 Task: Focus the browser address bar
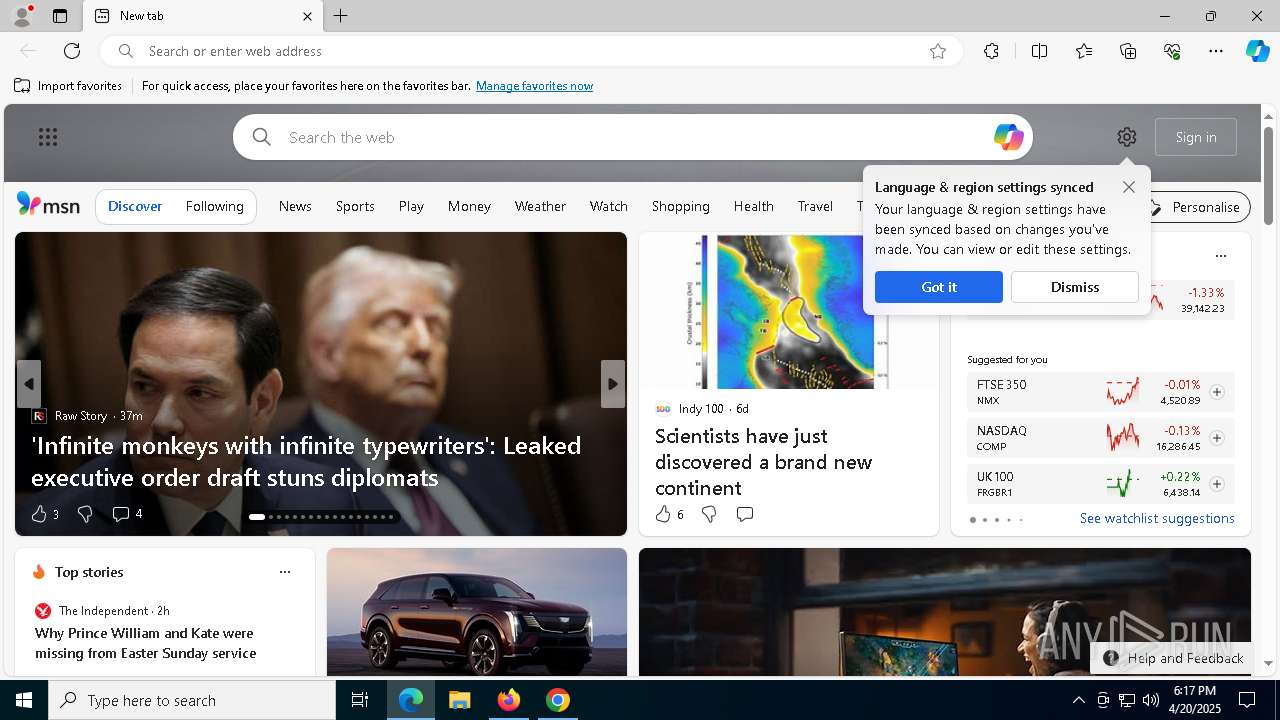click(x=530, y=51)
